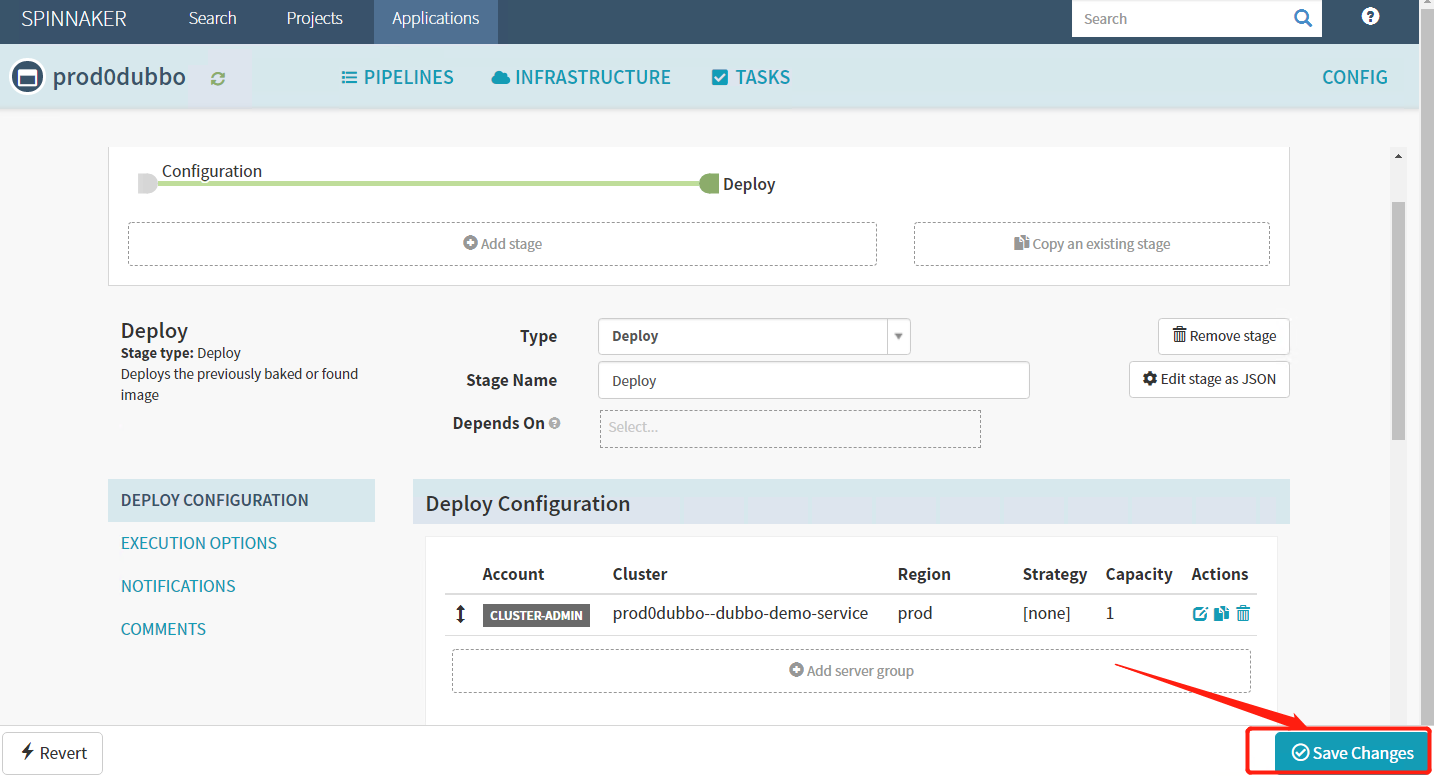
Task: Open the EXECUTION OPTIONS section
Action: pos(199,543)
